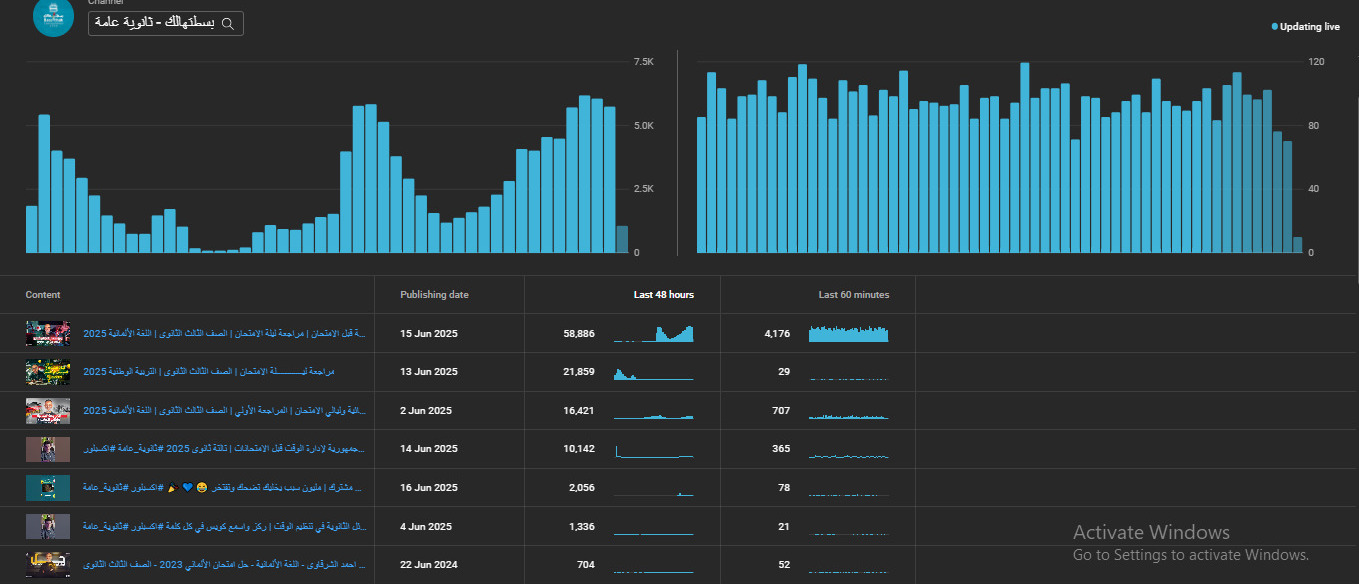Click the 'Updating live' indicator
Image resolution: width=1359 pixels, height=584 pixels.
coord(1306,27)
